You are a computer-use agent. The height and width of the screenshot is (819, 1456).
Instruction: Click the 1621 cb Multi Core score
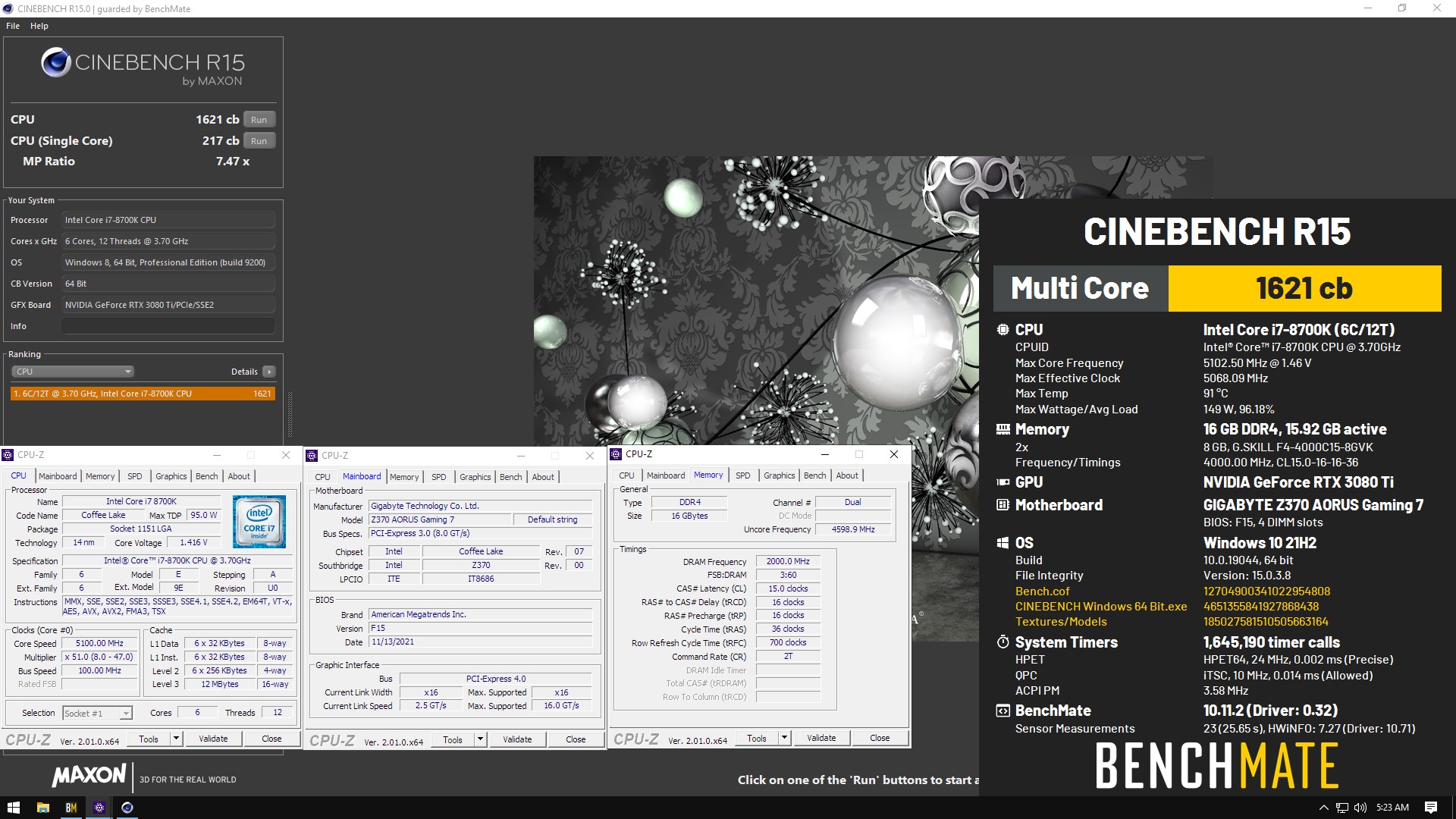coord(1304,288)
